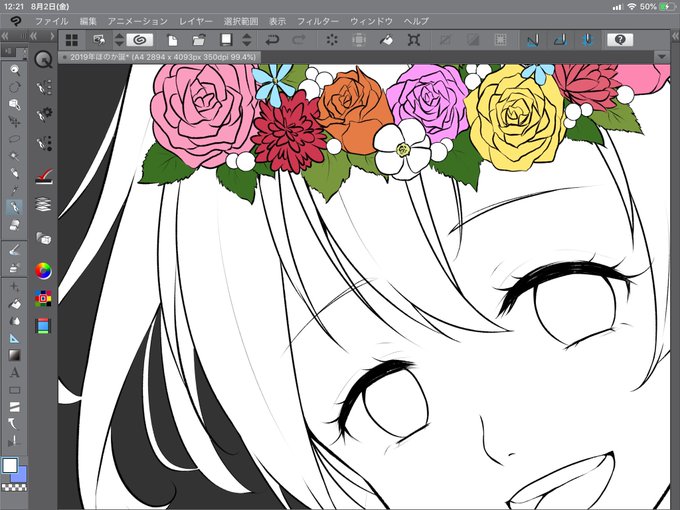Open the ヘルプ menu

tap(416, 21)
